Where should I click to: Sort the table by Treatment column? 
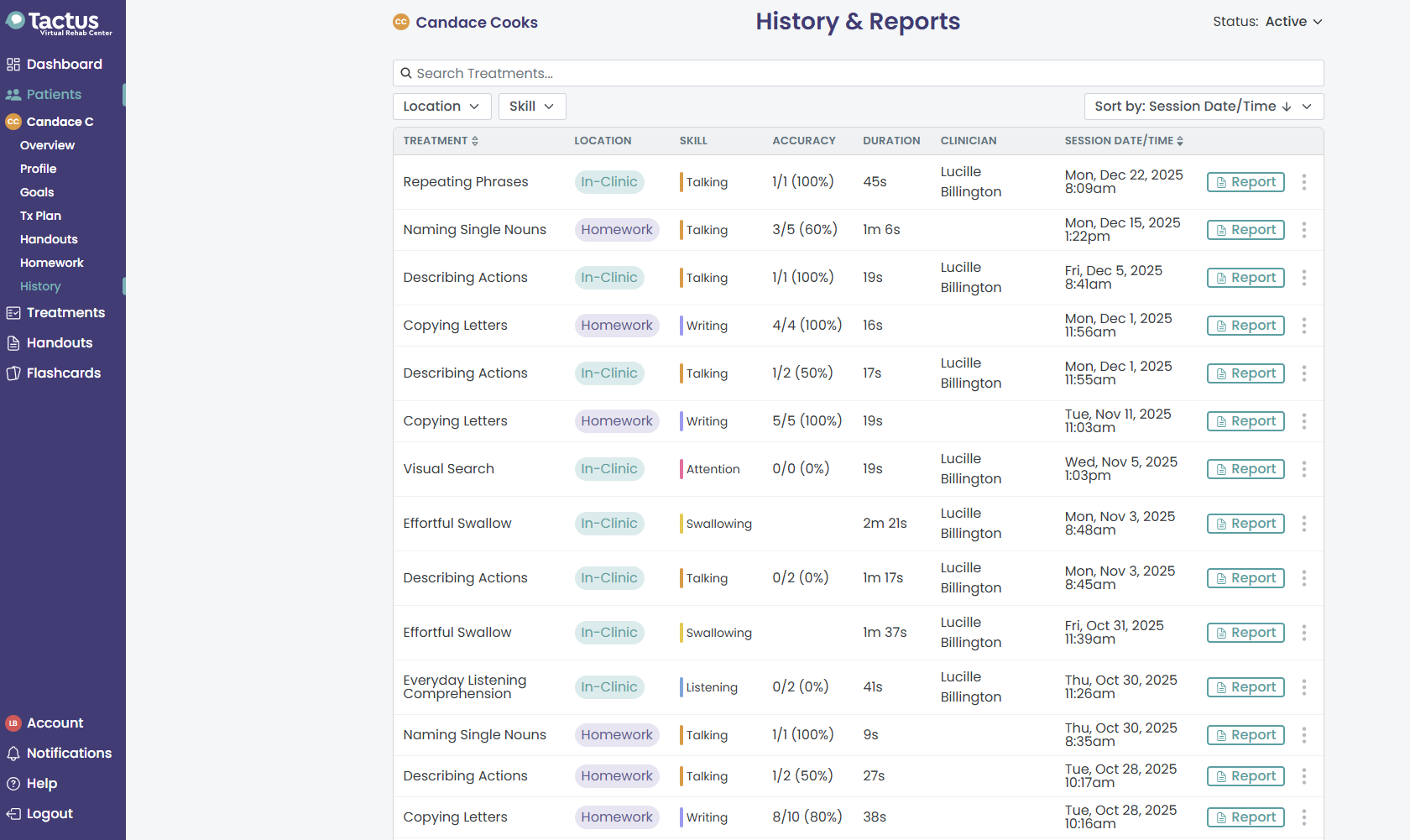point(441,141)
